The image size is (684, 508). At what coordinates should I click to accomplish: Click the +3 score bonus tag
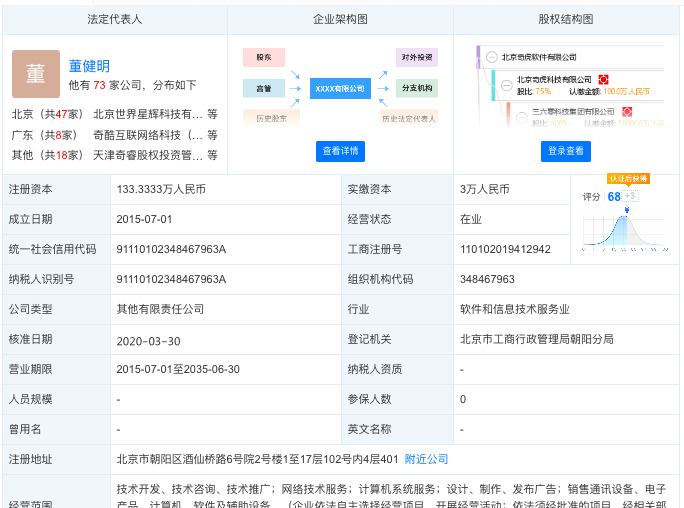(x=631, y=196)
